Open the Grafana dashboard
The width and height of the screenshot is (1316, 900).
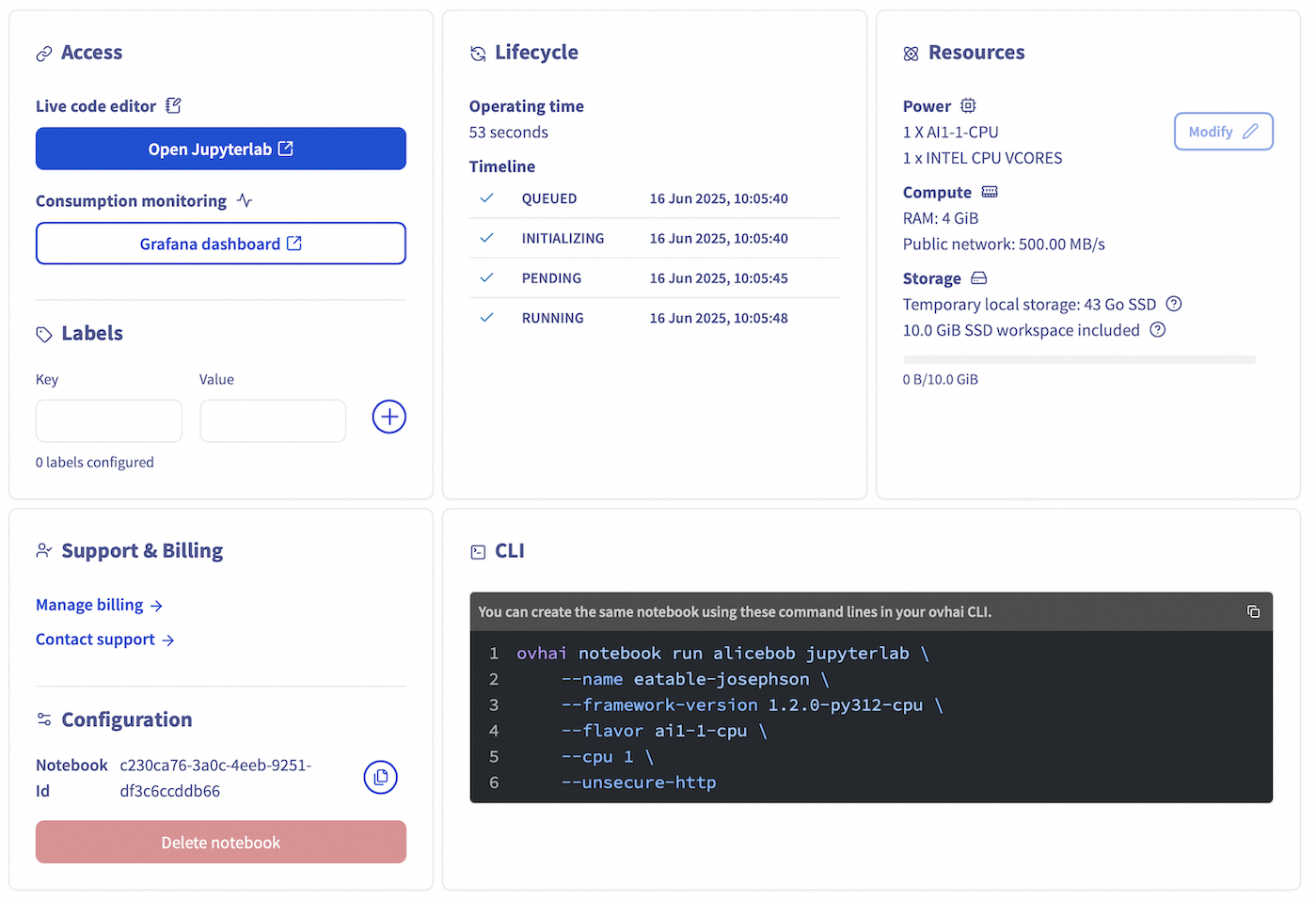coord(220,243)
